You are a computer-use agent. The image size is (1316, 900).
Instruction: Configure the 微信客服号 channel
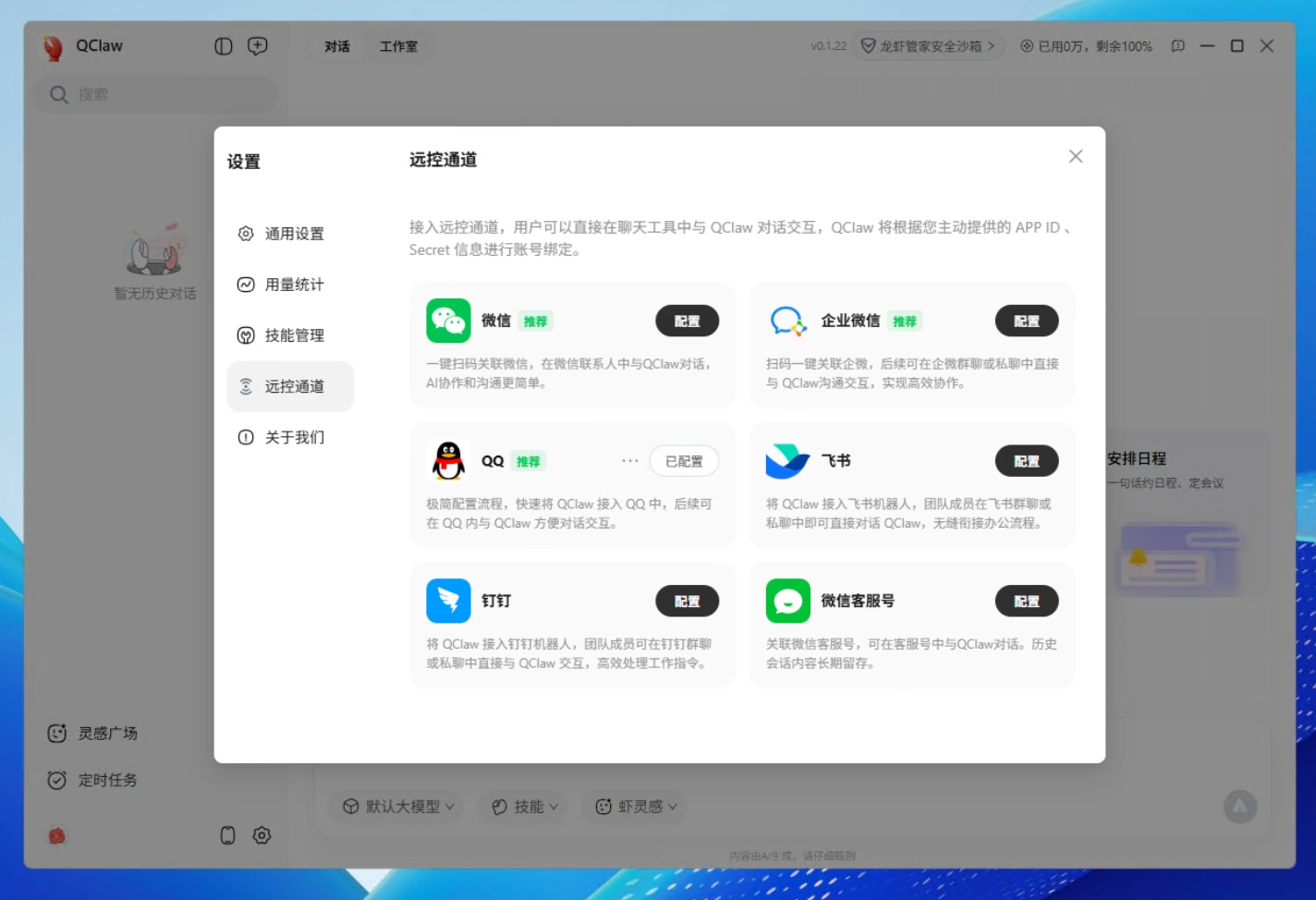pyautogui.click(x=1027, y=601)
